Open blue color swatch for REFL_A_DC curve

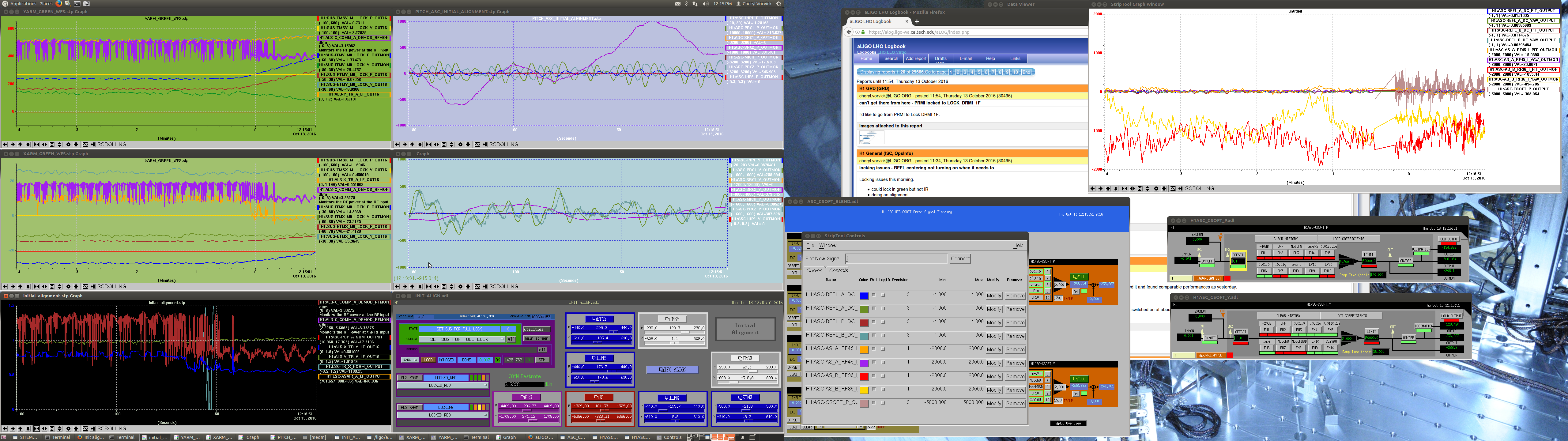864,296
